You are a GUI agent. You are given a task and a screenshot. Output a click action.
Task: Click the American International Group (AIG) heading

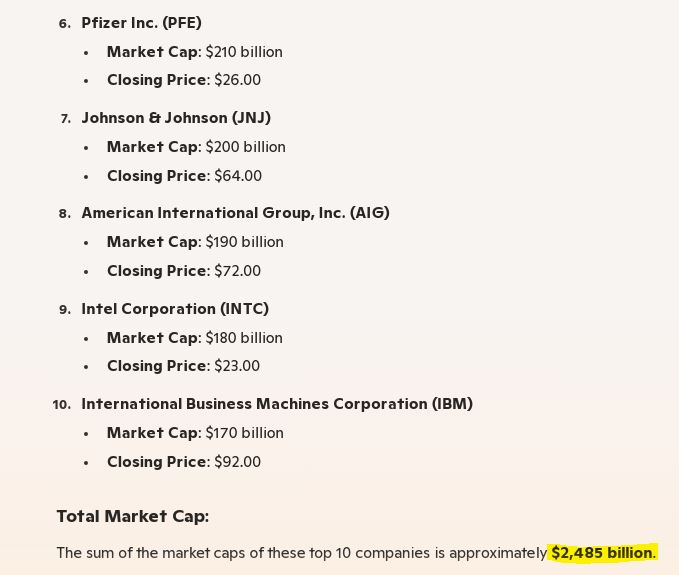point(235,213)
